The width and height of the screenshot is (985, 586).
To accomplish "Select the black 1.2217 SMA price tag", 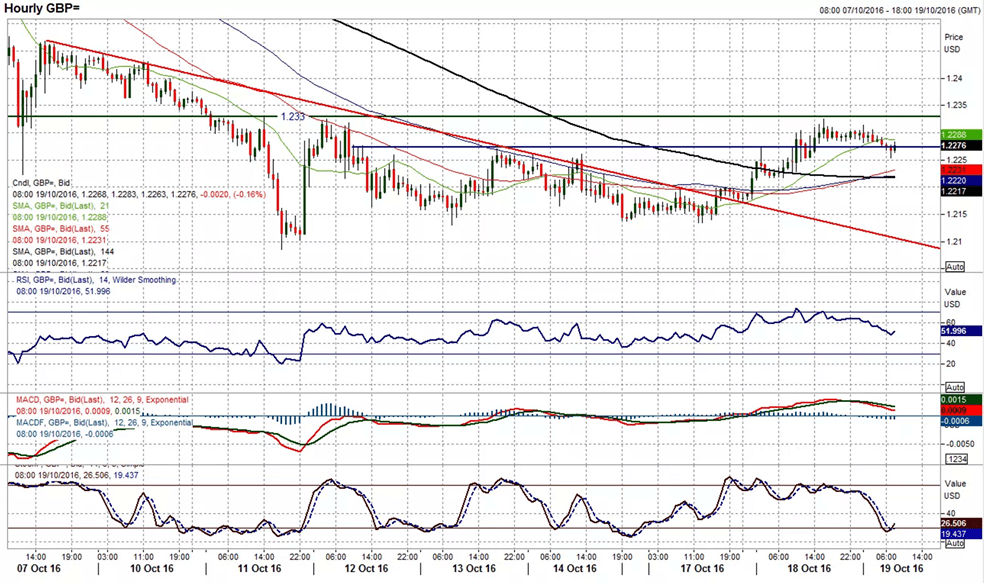I will (x=955, y=190).
